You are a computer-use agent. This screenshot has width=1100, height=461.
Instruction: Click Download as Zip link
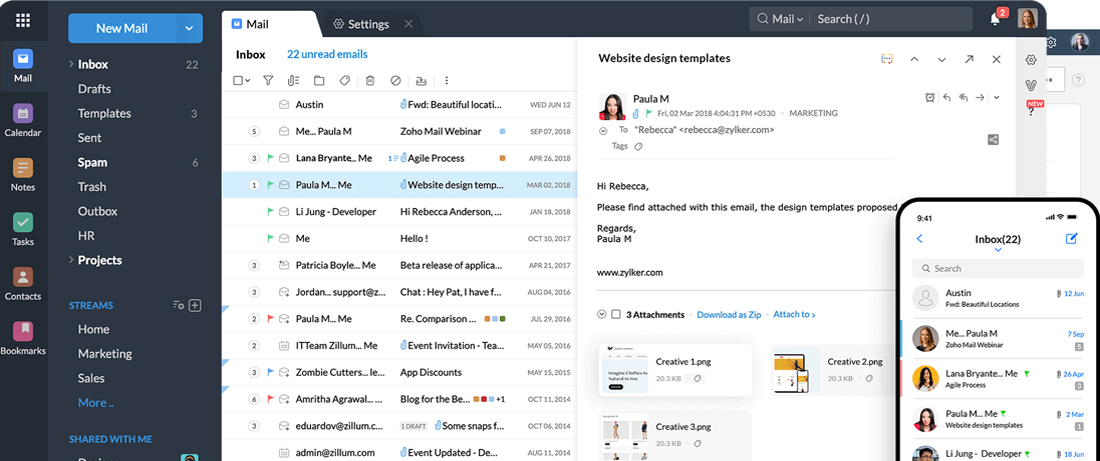(729, 314)
